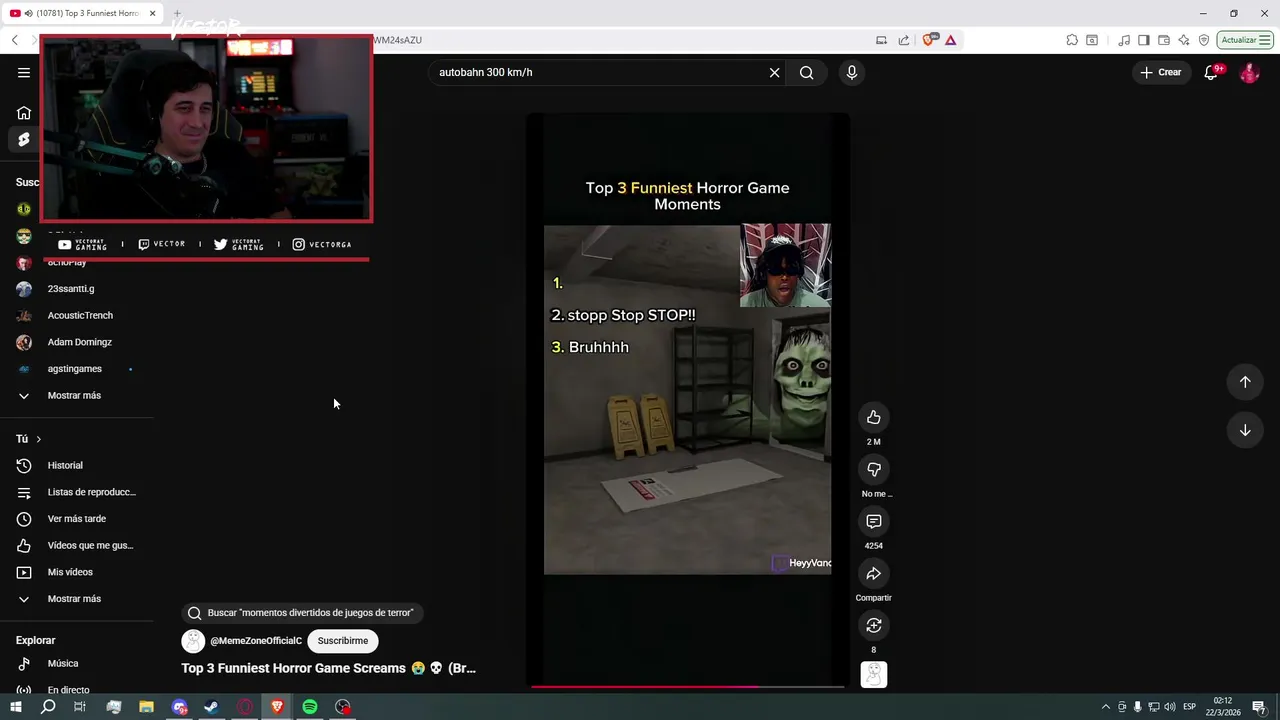Click the Brave Shields lion icon

929,40
